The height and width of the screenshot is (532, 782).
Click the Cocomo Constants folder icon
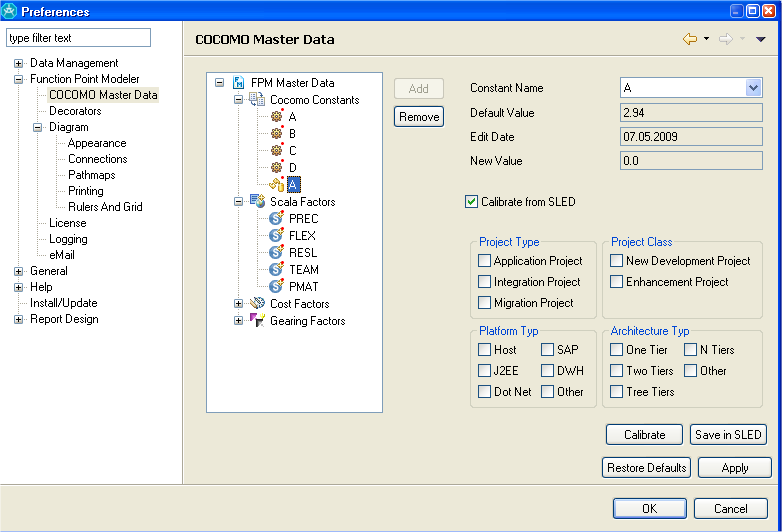point(257,99)
